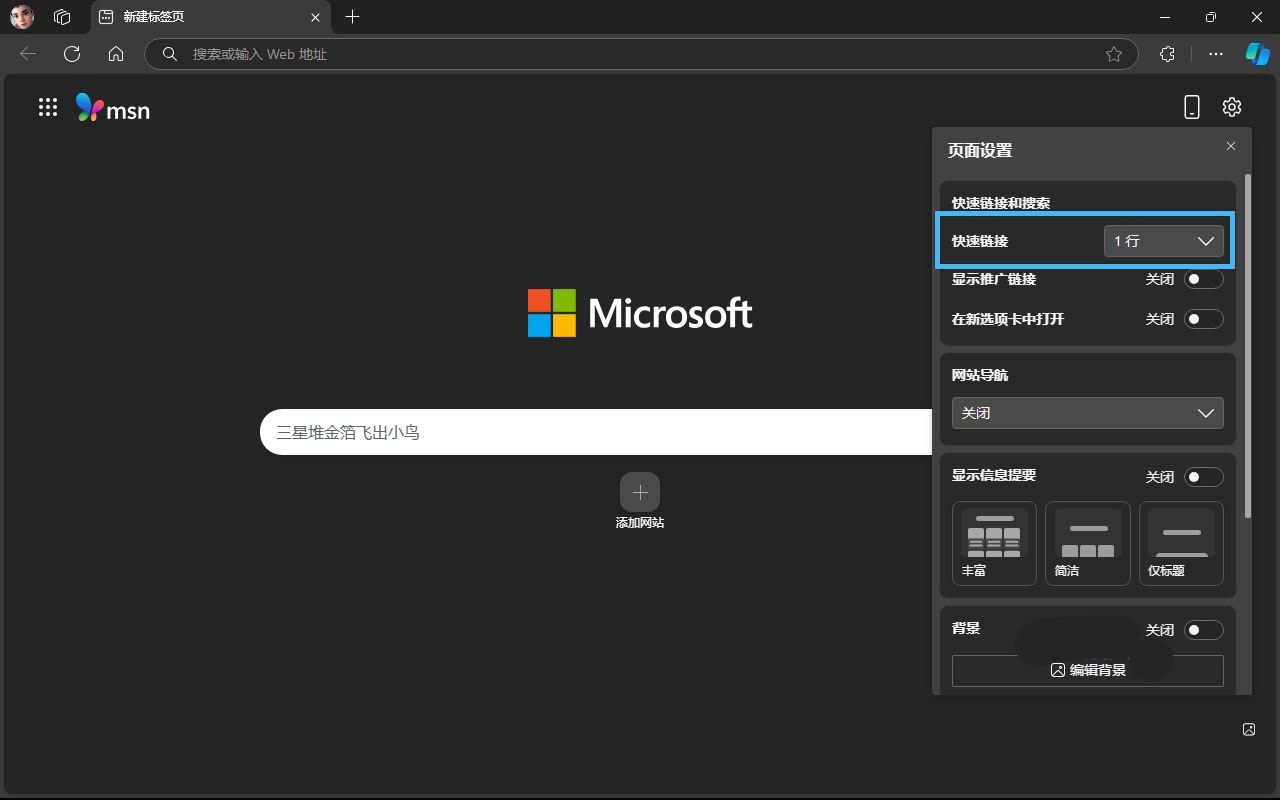Select the 丰富 feed layout

coord(994,543)
